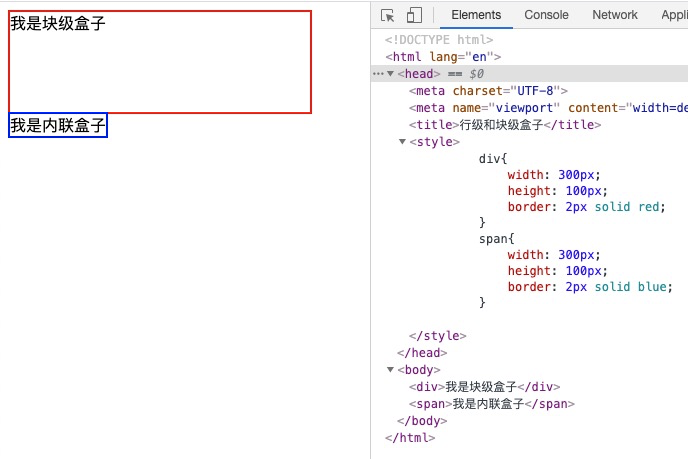Switch to the Elements tab
The height and width of the screenshot is (459, 688).
[476, 15]
